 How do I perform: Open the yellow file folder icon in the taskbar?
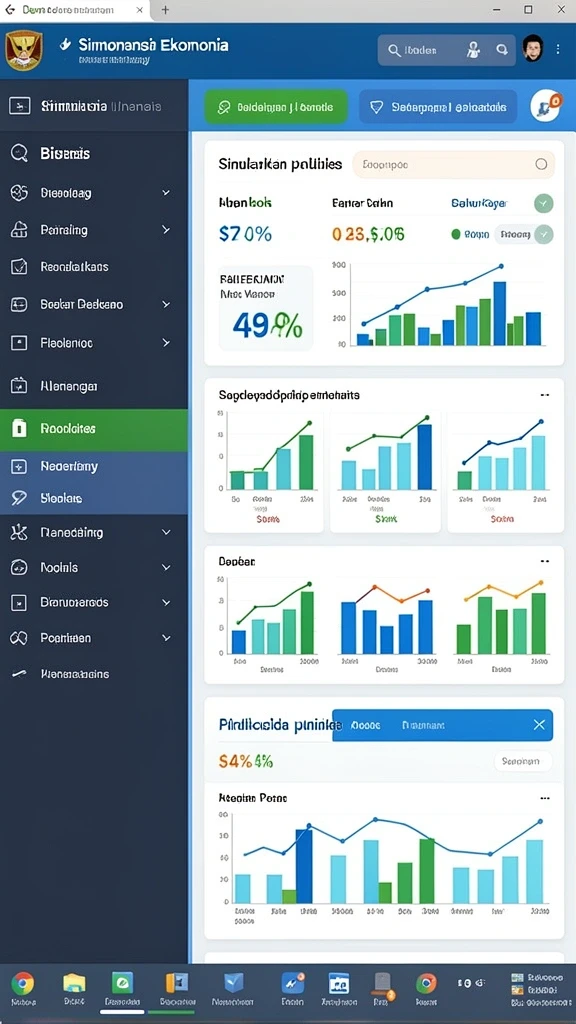[74, 983]
